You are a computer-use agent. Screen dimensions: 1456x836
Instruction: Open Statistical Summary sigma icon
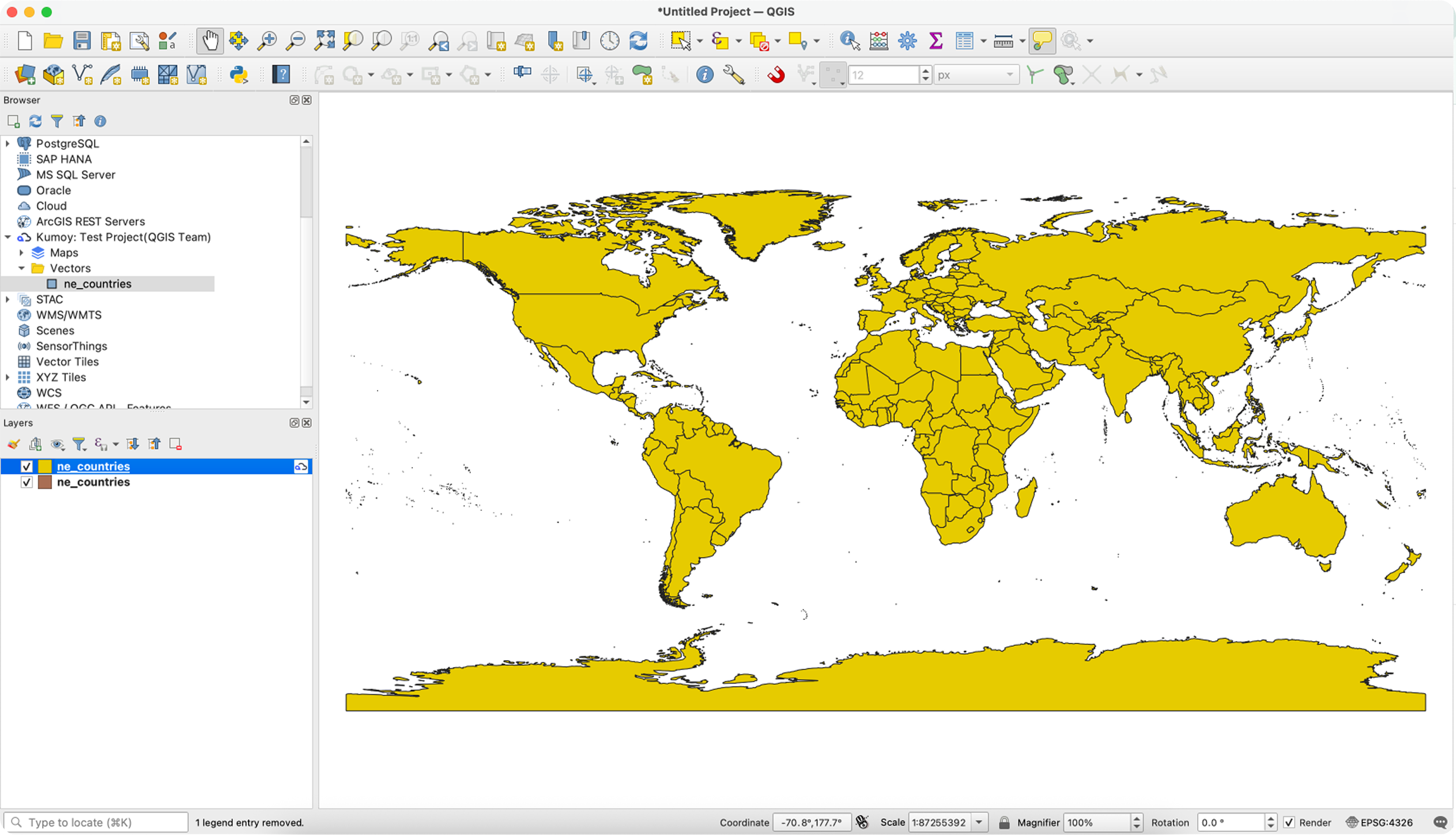[x=936, y=41]
